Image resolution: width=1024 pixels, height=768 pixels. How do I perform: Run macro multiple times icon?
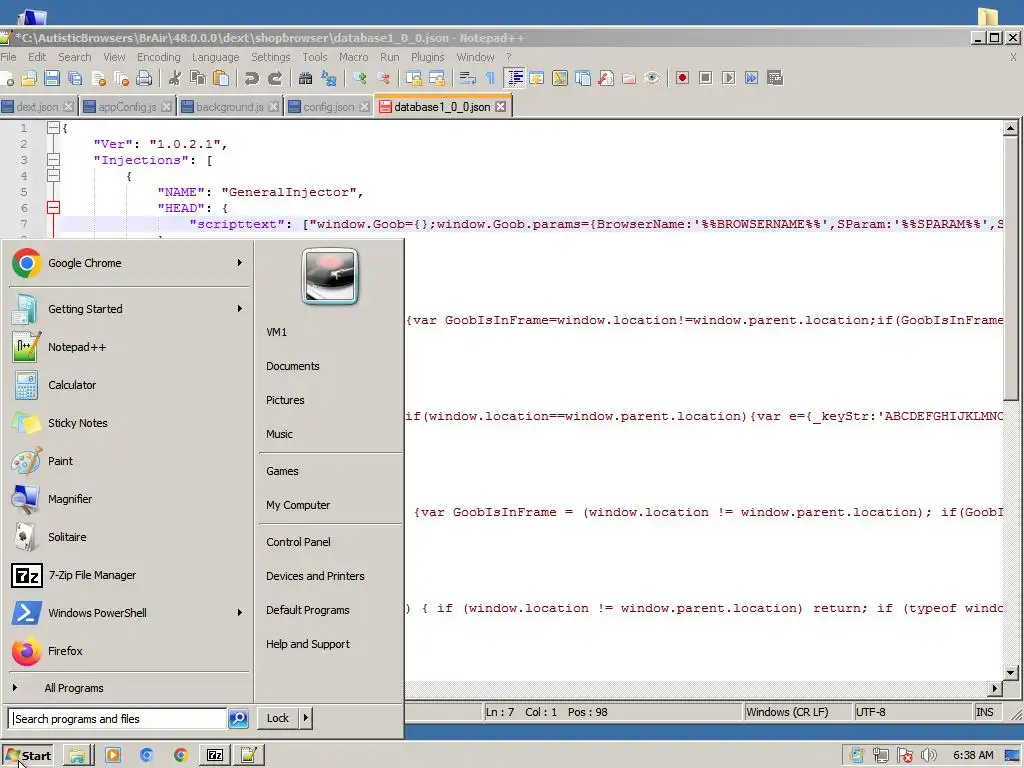[752, 78]
